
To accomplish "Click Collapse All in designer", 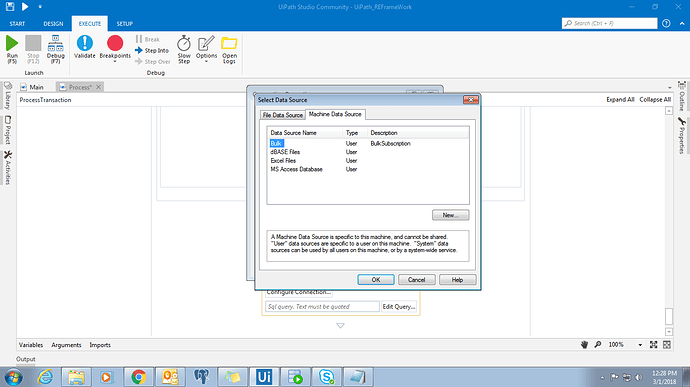I will [655, 100].
